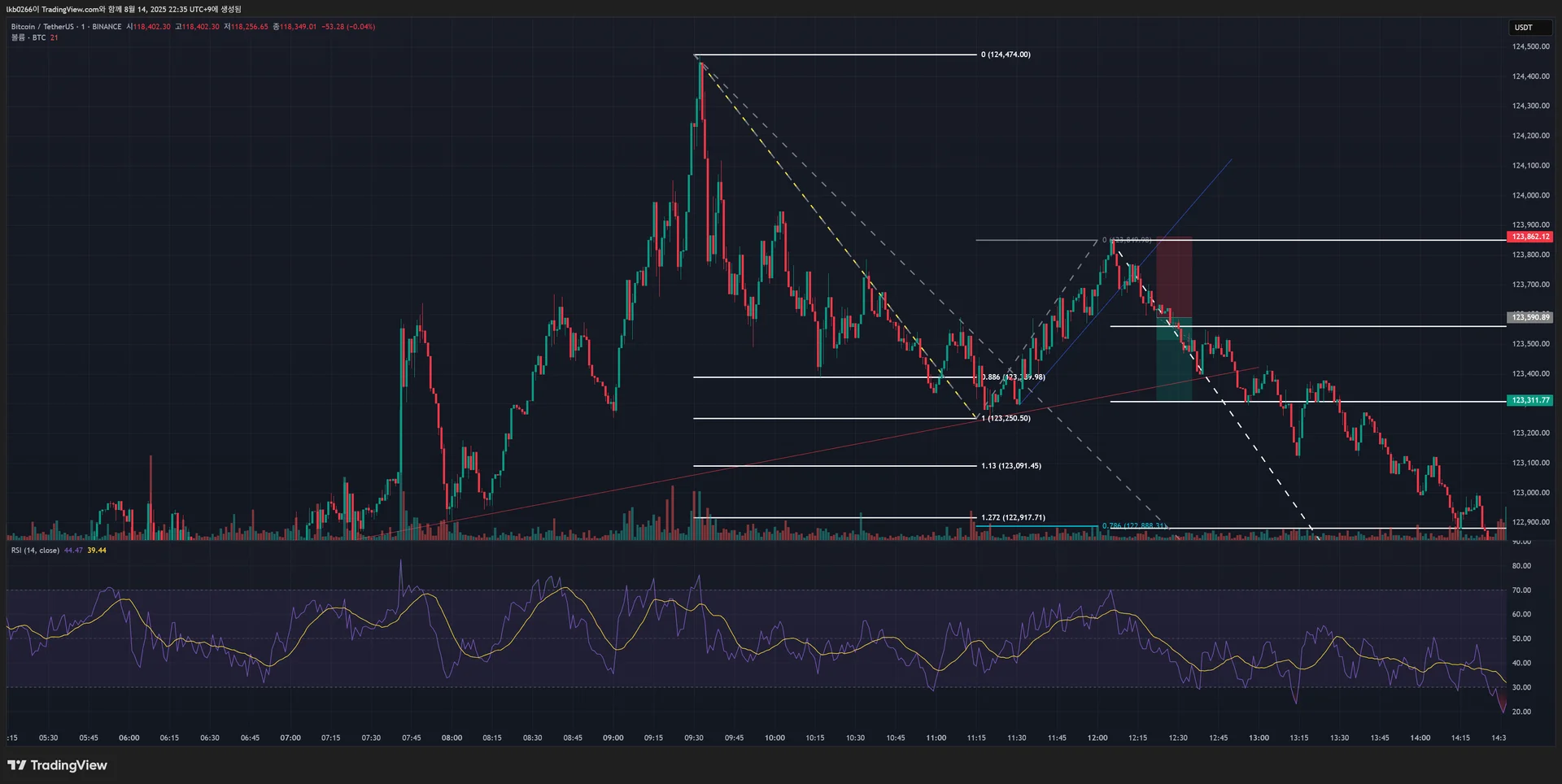The height and width of the screenshot is (784, 1562).
Task: Click the TradingView logo at bottom left
Action: pos(57,765)
